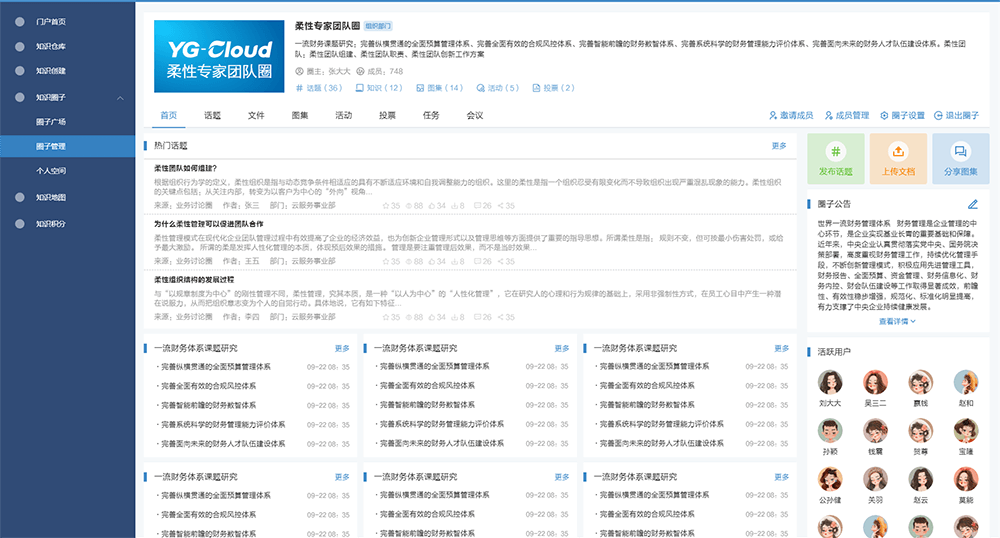
Task: Open 知识地图 from the sidebar
Action: 50,197
